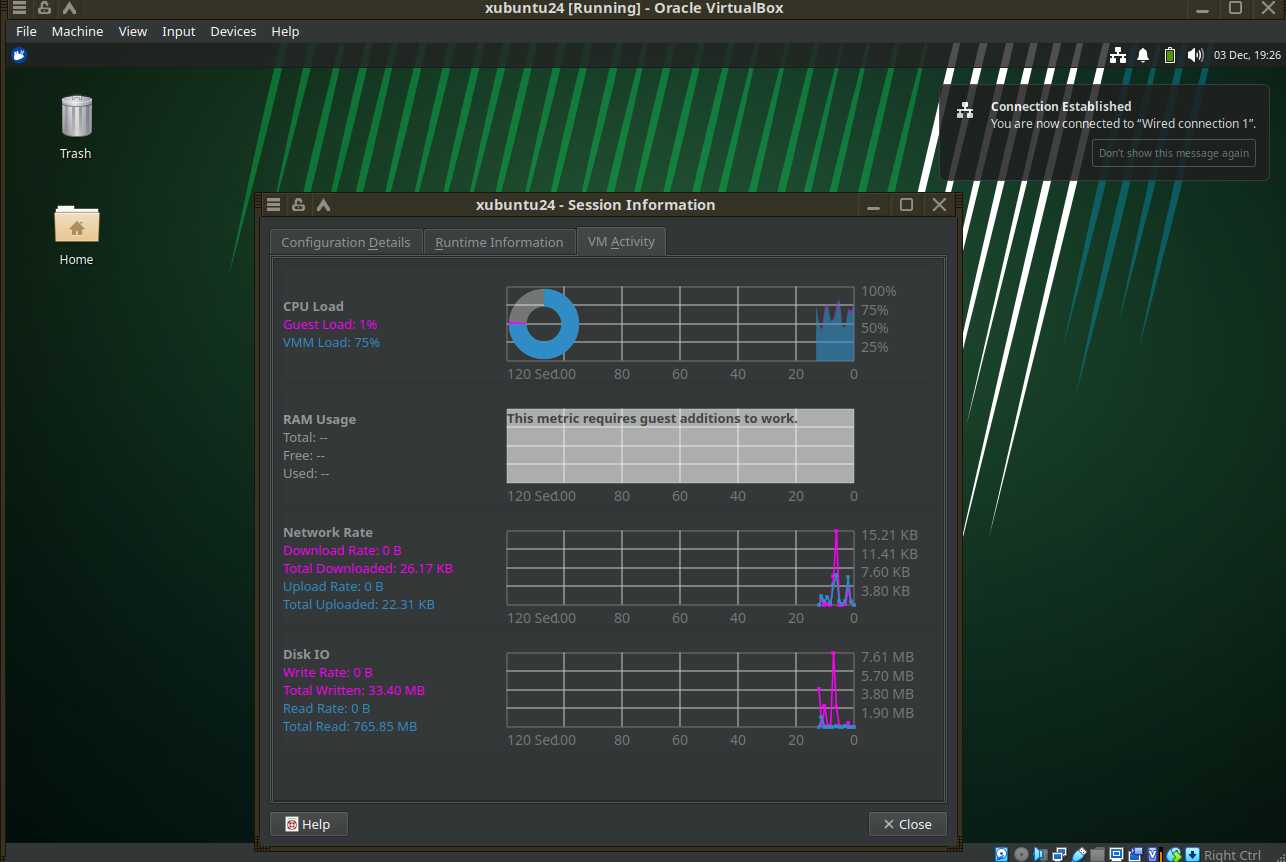Click the CPU Load history graph
The height and width of the screenshot is (862, 1286).
point(680,324)
